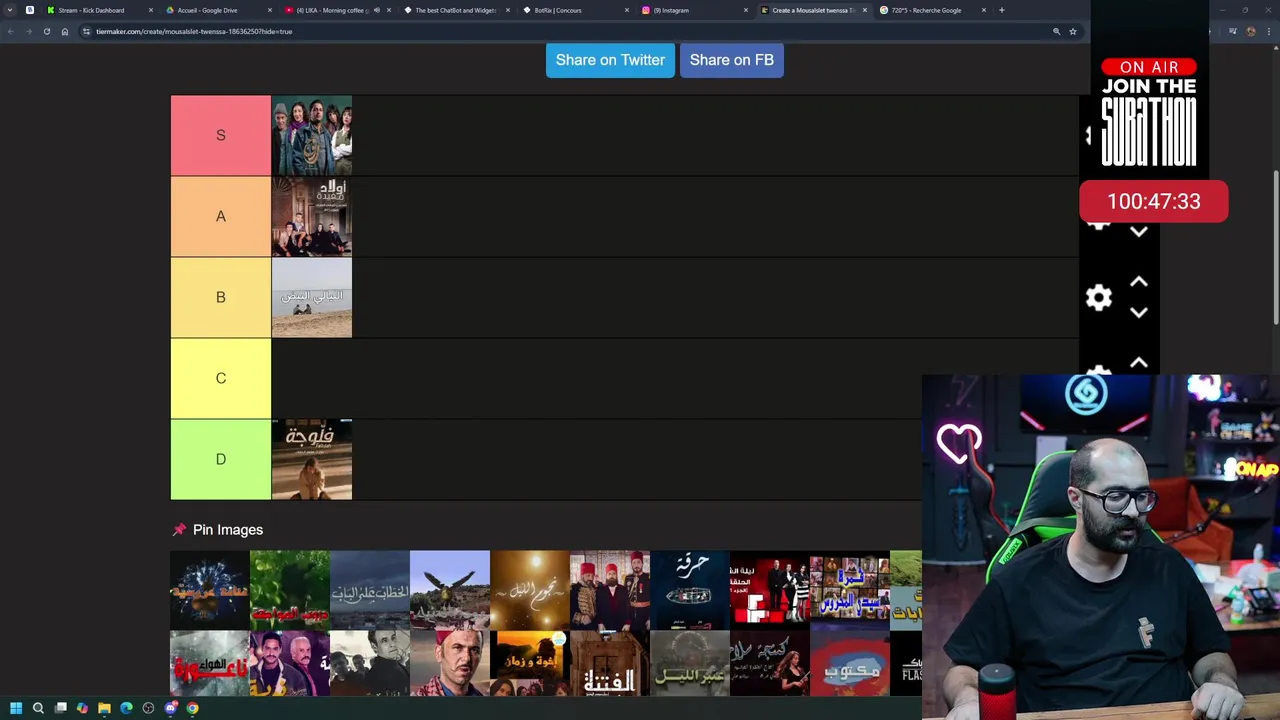
Task: Click the page vertical scrollbar
Action: tap(1275, 248)
